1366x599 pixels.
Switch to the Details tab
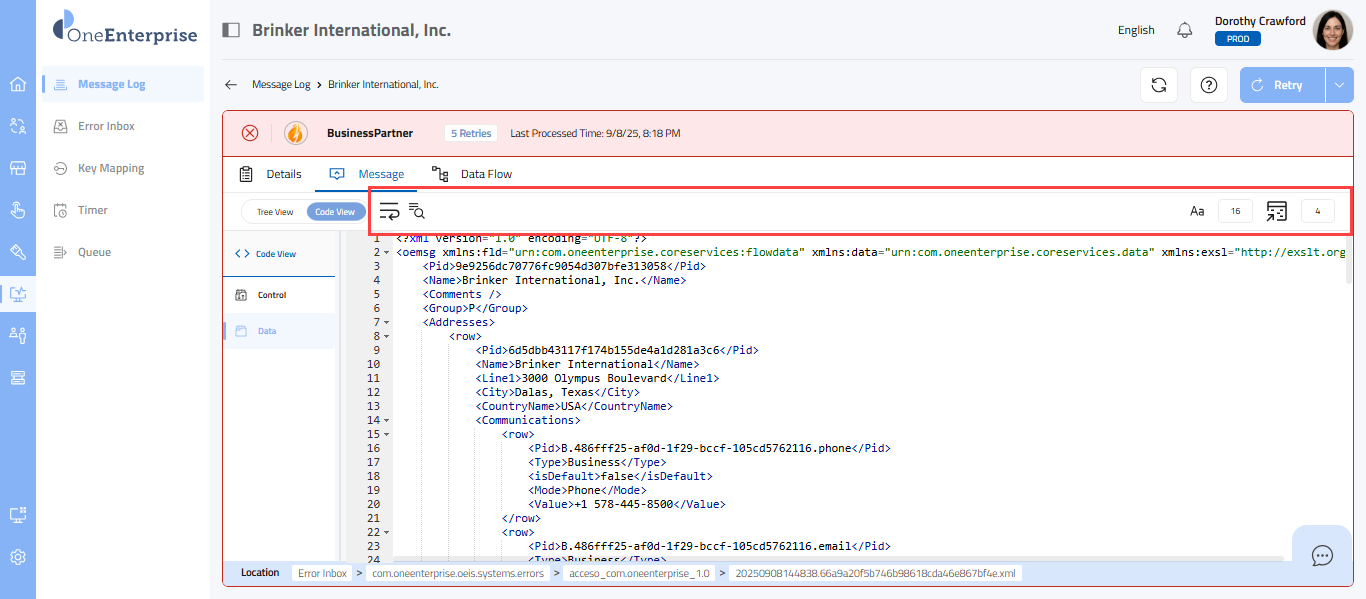[x=271, y=174]
